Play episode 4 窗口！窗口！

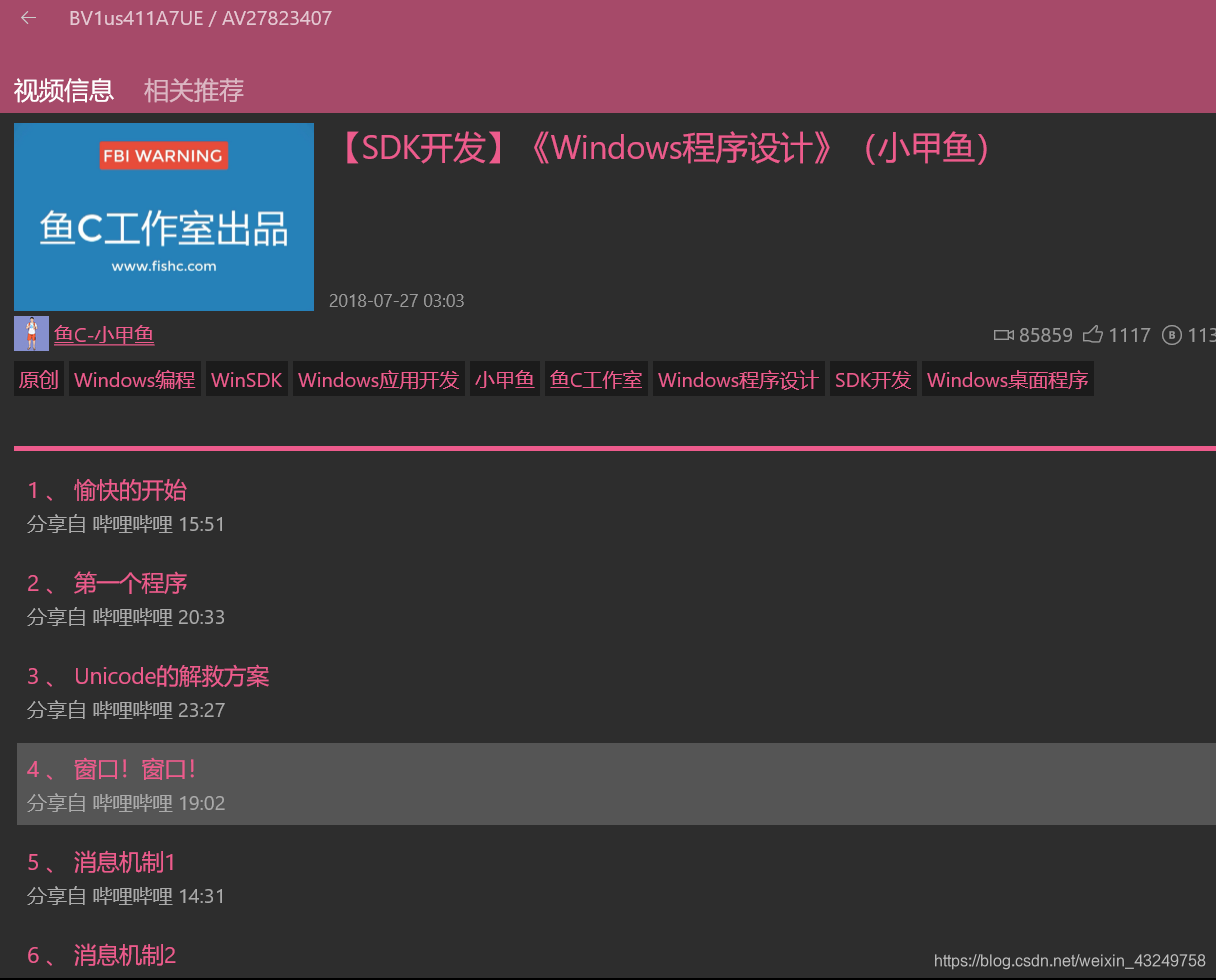point(616,784)
